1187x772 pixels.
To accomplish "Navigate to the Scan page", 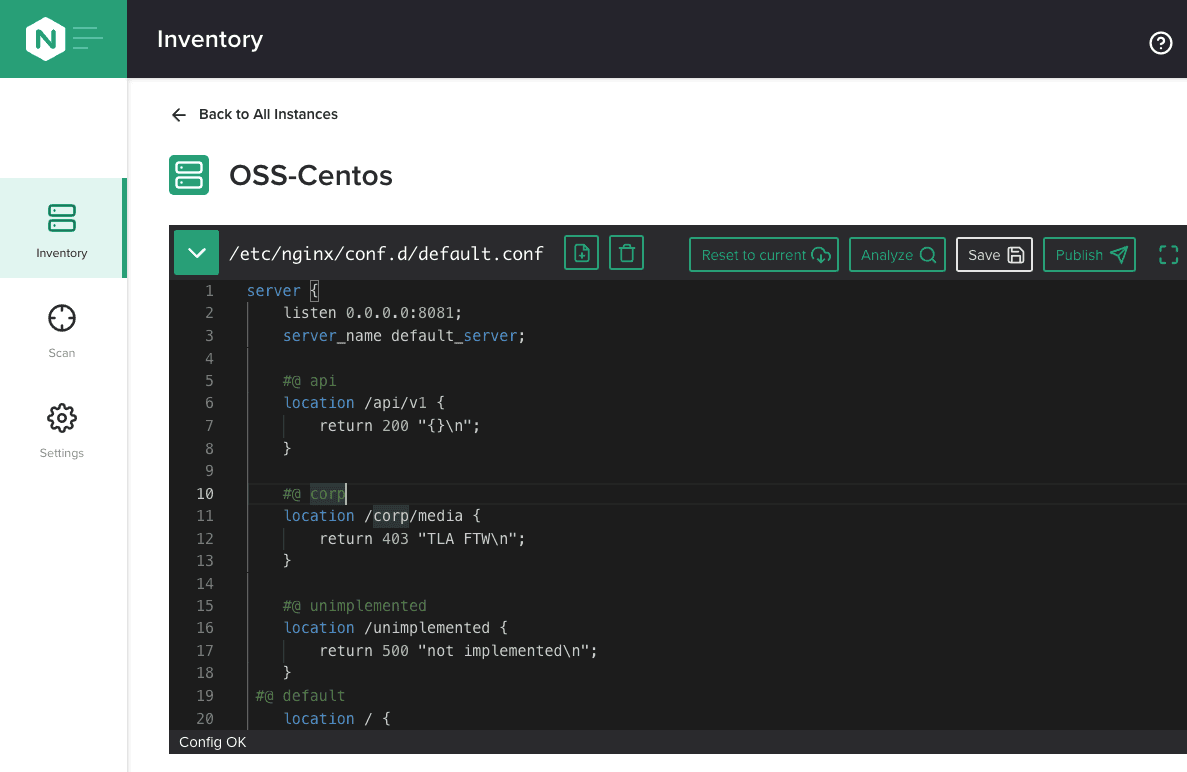I will click(61, 330).
